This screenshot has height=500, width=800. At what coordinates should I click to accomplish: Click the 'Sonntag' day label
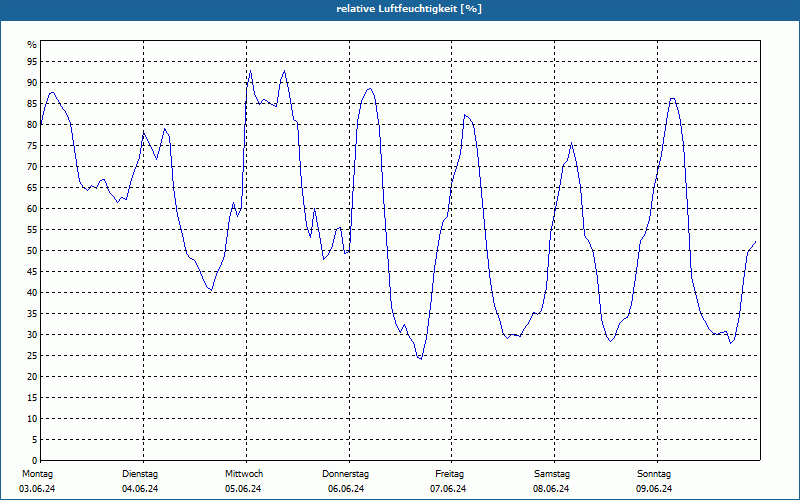654,474
